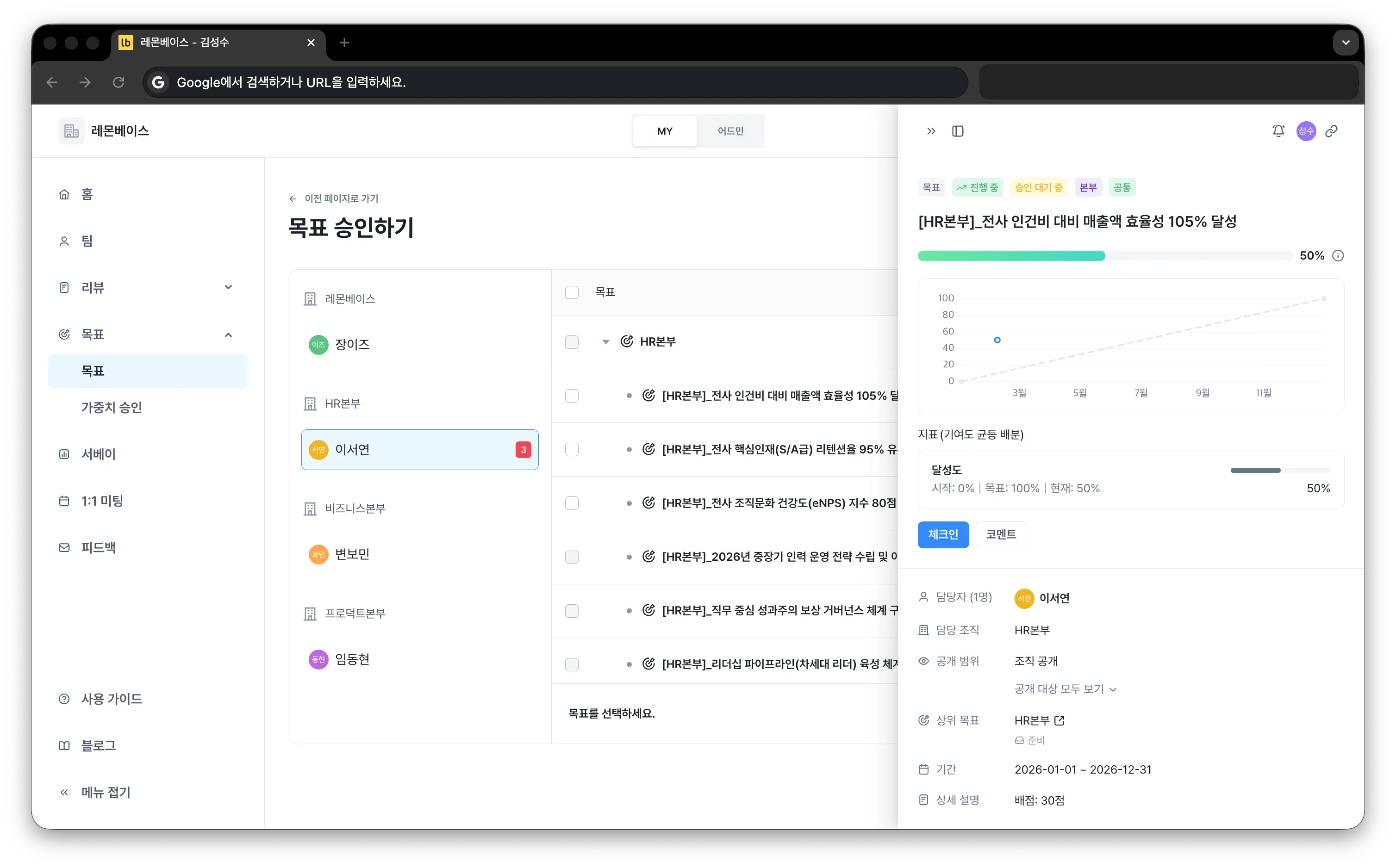Close the 레몬베이스 - 김성수 tab
Image resolution: width=1396 pixels, height=868 pixels.
pyautogui.click(x=311, y=43)
